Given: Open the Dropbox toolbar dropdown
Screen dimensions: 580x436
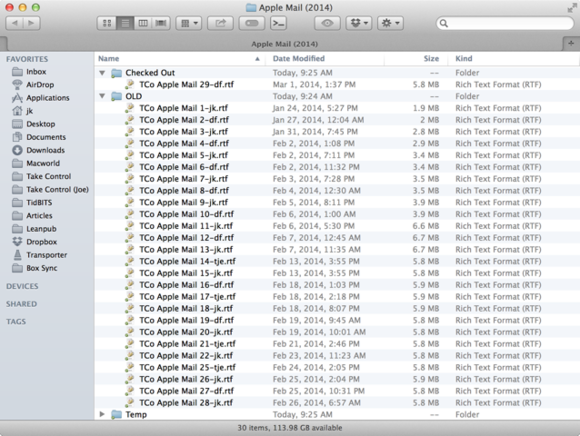Looking at the screenshot, I should [x=359, y=23].
